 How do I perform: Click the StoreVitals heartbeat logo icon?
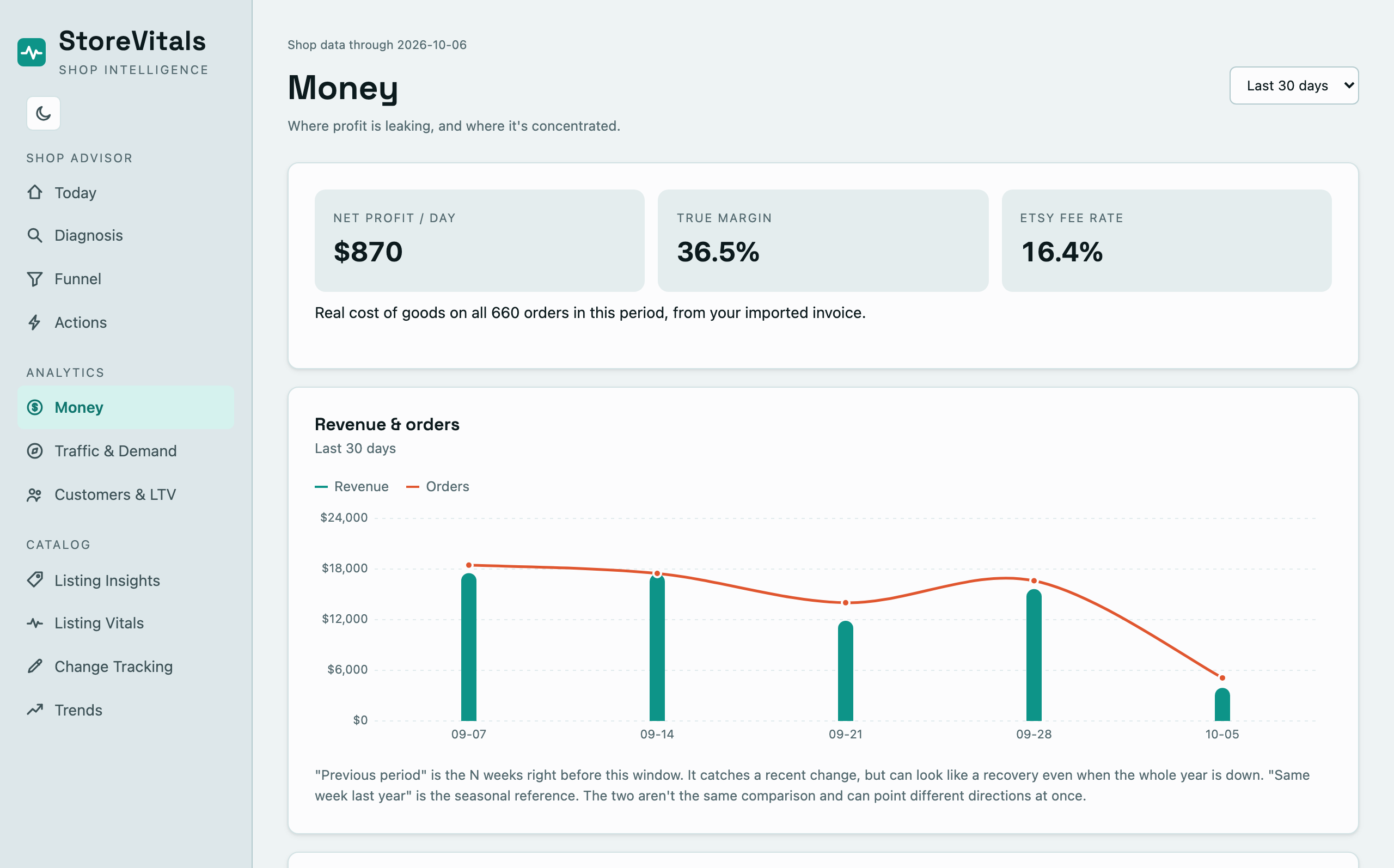[x=32, y=52]
